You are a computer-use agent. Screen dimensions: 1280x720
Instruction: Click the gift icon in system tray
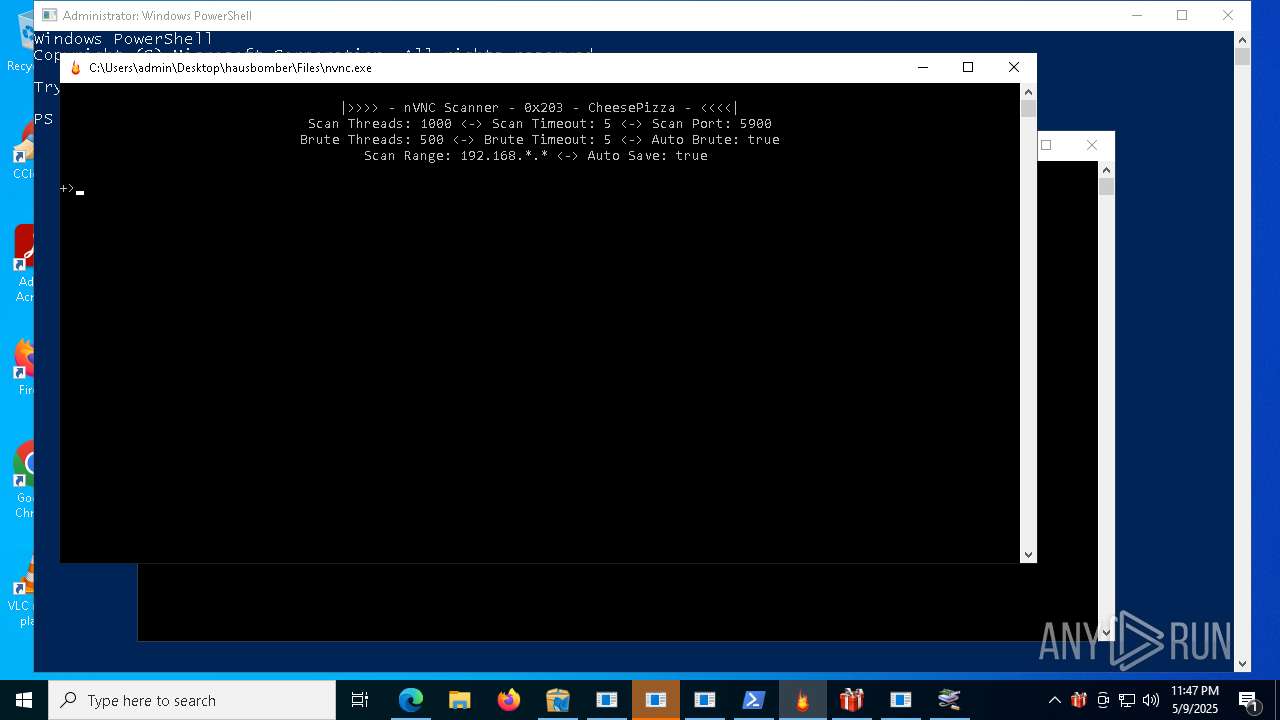tap(1079, 700)
